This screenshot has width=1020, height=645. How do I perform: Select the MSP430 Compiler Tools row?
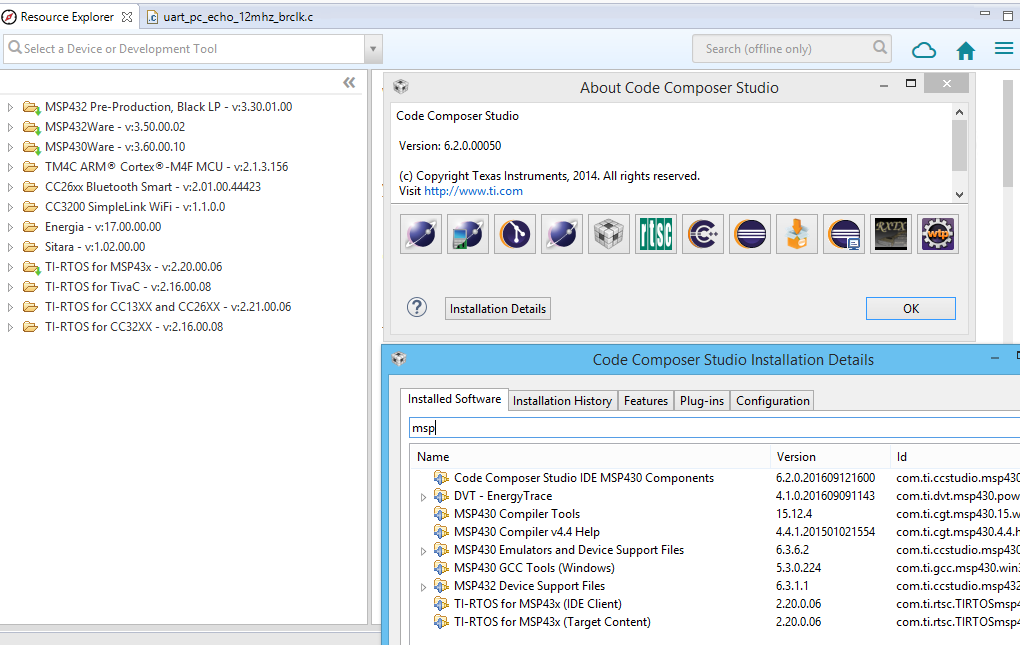point(716,514)
